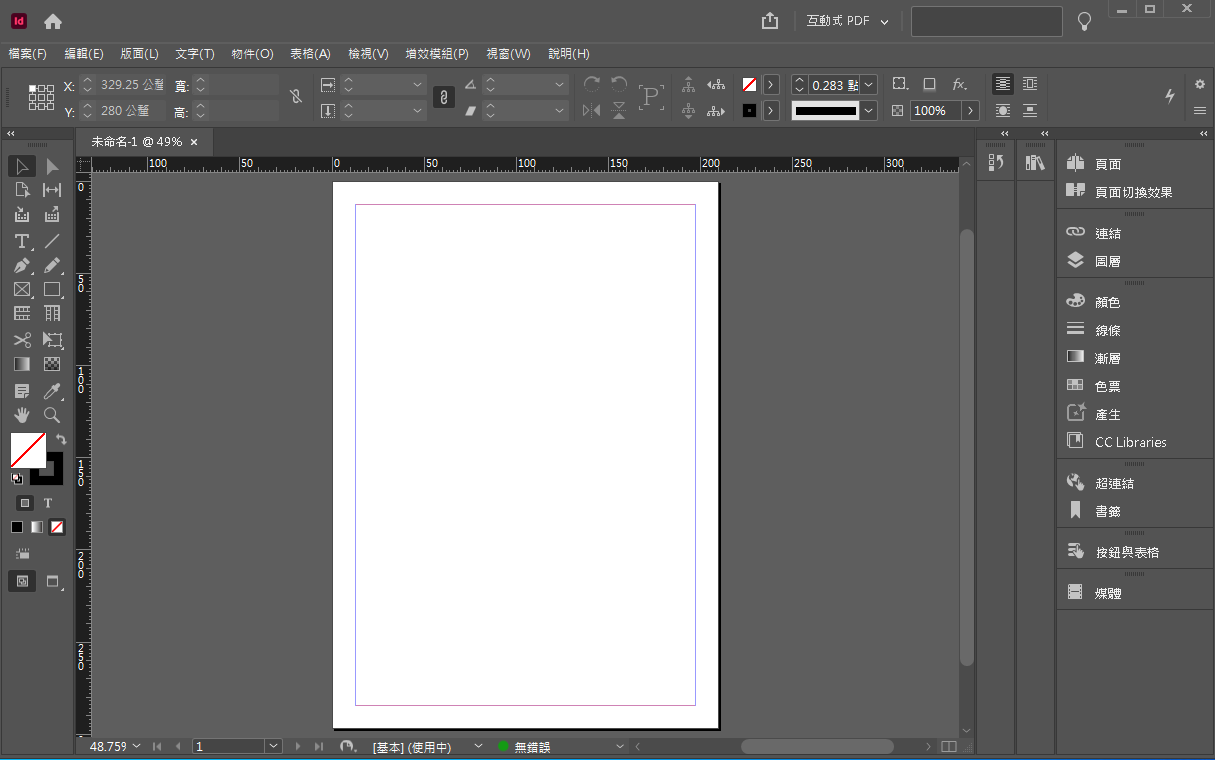Select the Selection tool arrow

(x=22, y=166)
